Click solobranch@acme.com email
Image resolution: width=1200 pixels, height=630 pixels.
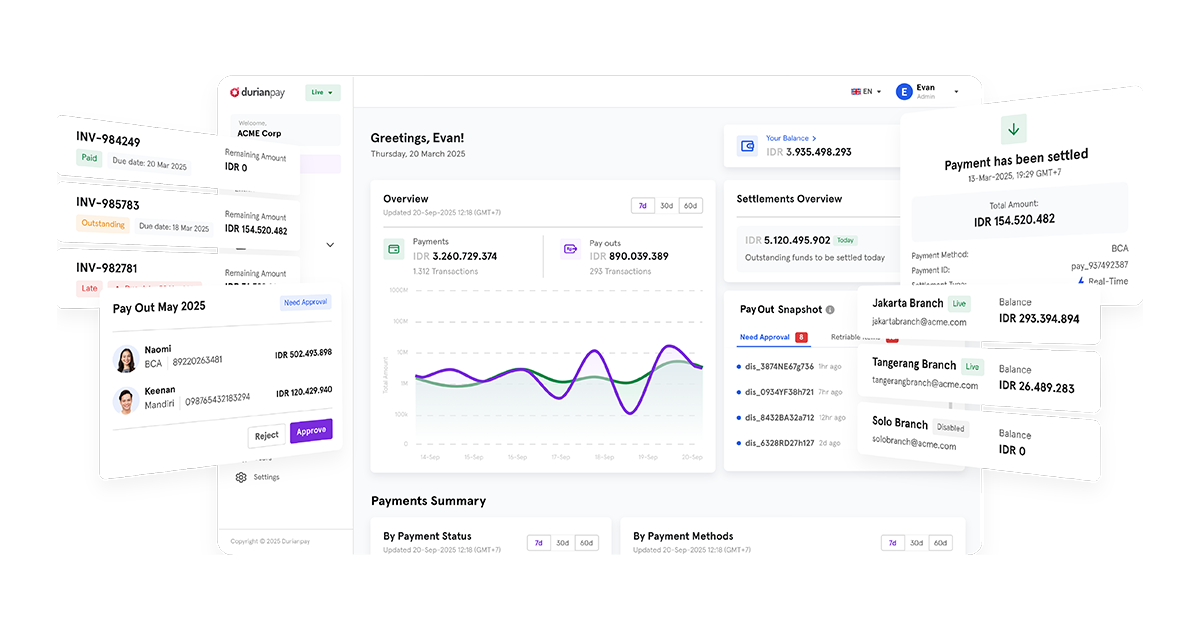[x=914, y=441]
